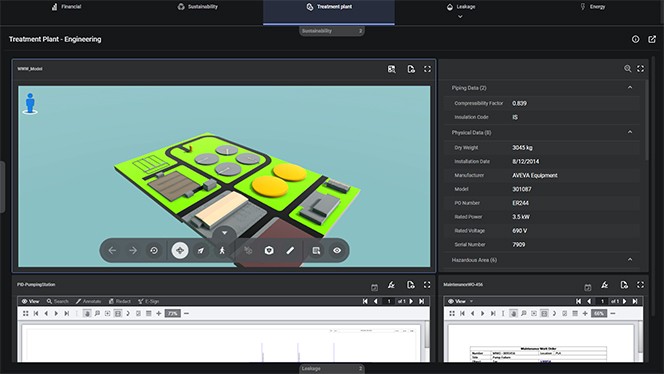Viewport: 664px width, 374px height.
Task: Collapse 3D toolbar with the down arrow
Action: 224,233
